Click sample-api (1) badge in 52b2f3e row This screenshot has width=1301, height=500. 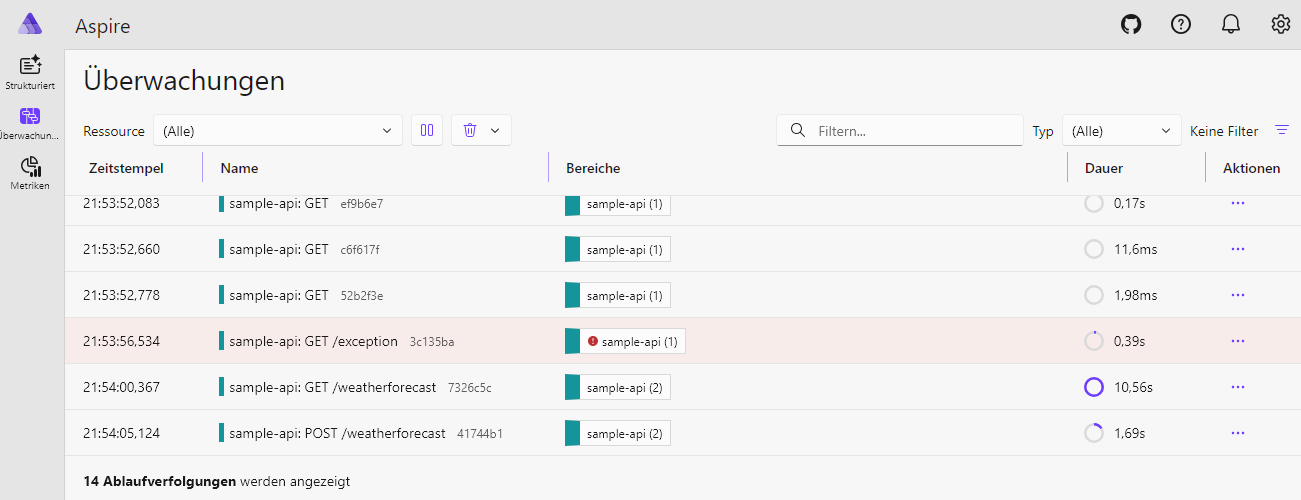618,295
